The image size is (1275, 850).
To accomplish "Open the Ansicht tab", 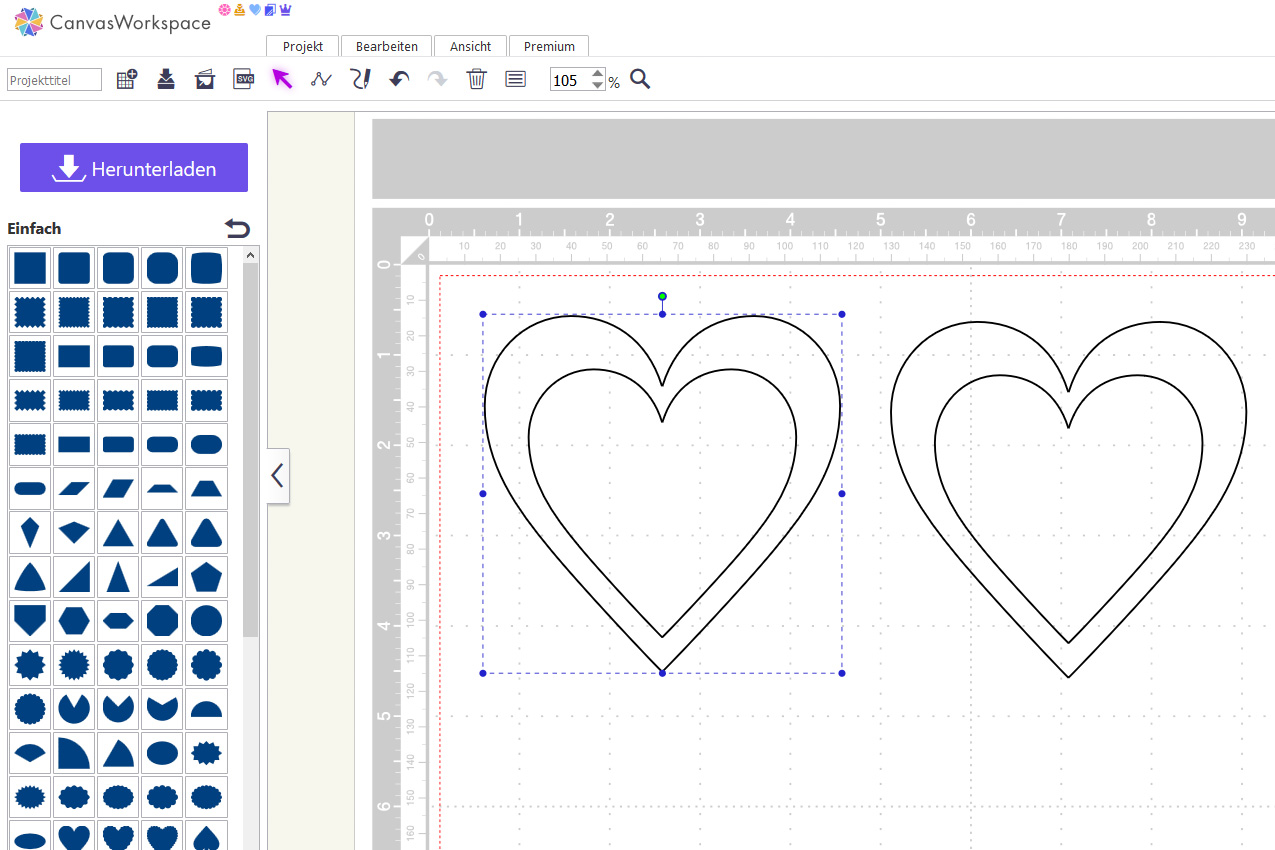I will 470,46.
